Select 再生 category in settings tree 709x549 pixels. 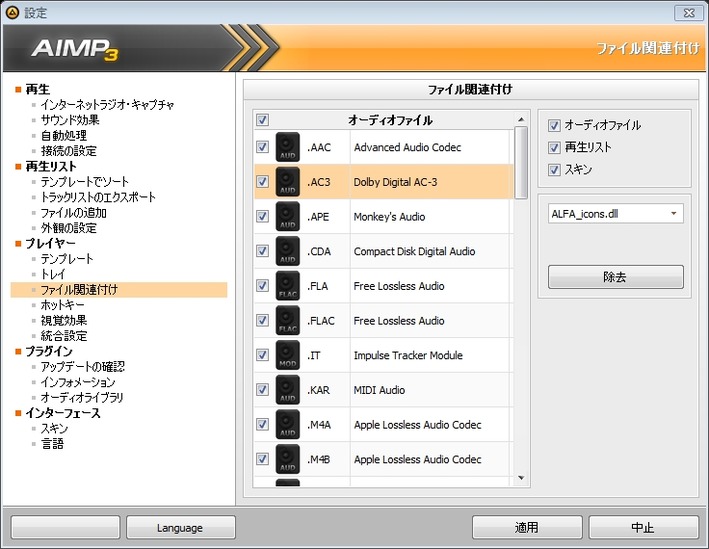coord(38,90)
